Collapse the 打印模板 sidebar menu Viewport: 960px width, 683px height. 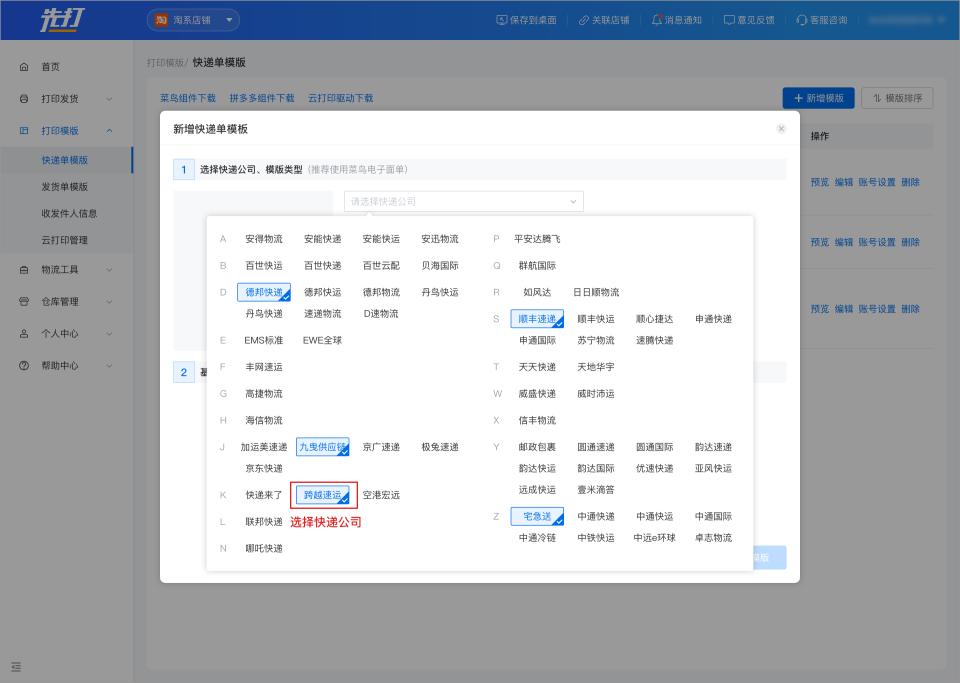tap(109, 131)
